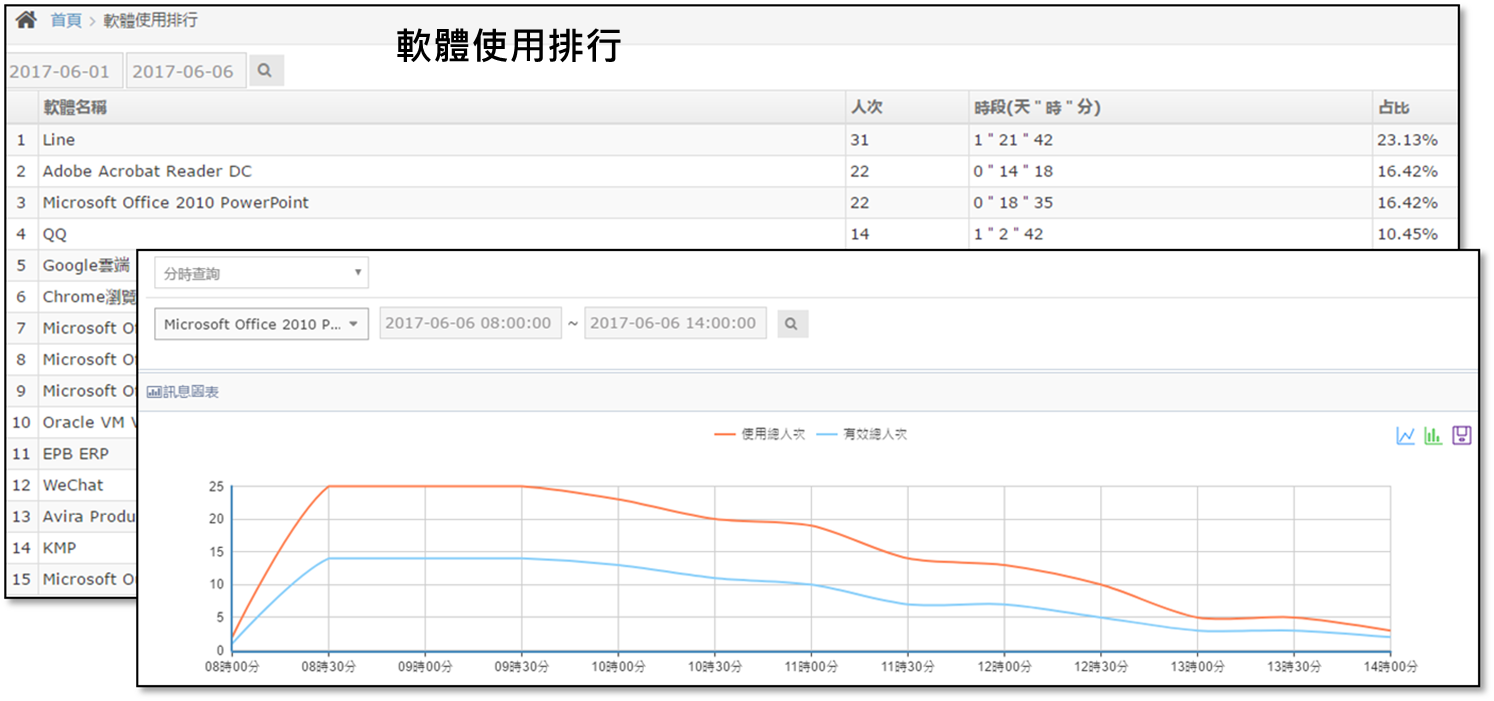Click the start time field 2017-06-06 08:00:00
The width and height of the screenshot is (1494, 701).
coord(470,323)
